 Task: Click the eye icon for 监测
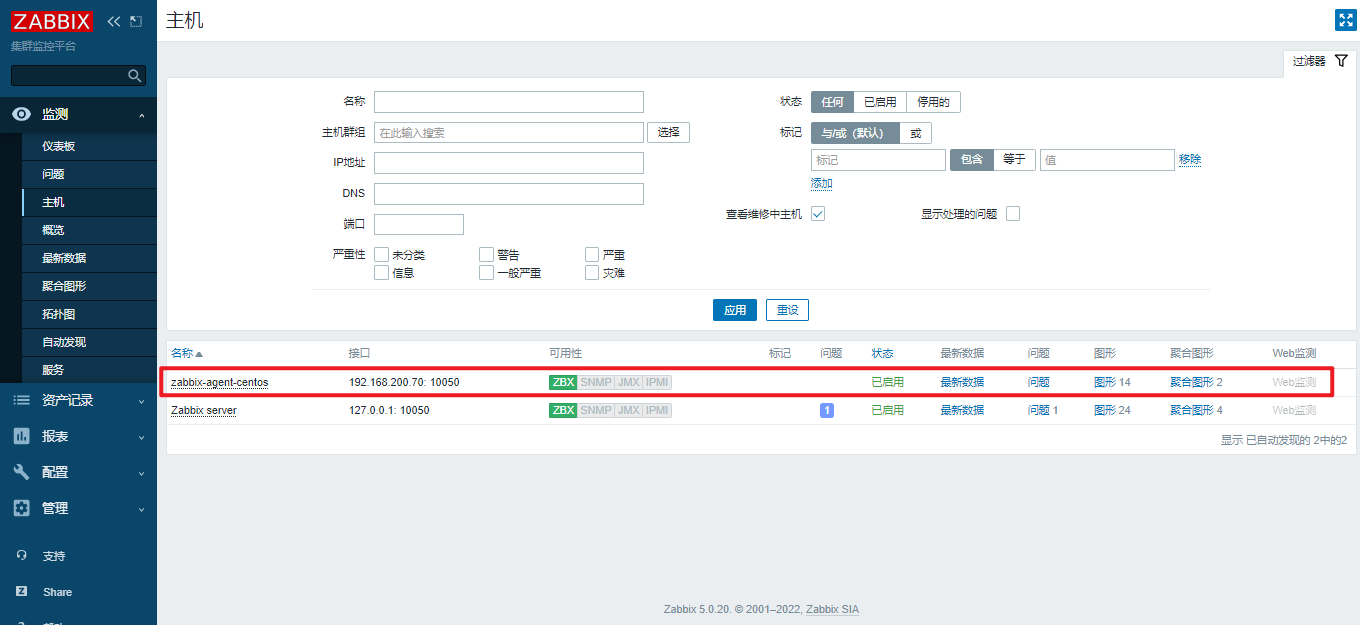pos(21,114)
